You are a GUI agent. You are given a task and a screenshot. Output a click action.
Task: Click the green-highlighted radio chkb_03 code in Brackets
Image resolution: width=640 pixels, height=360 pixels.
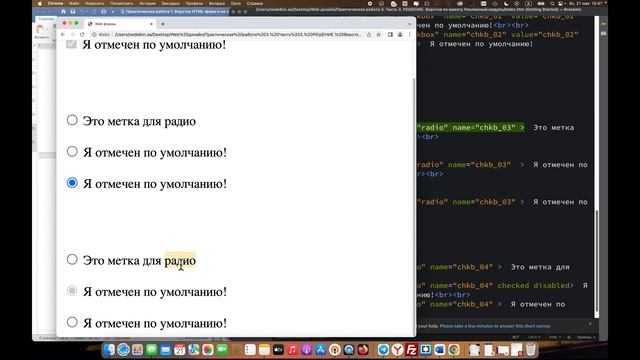click(x=471, y=127)
